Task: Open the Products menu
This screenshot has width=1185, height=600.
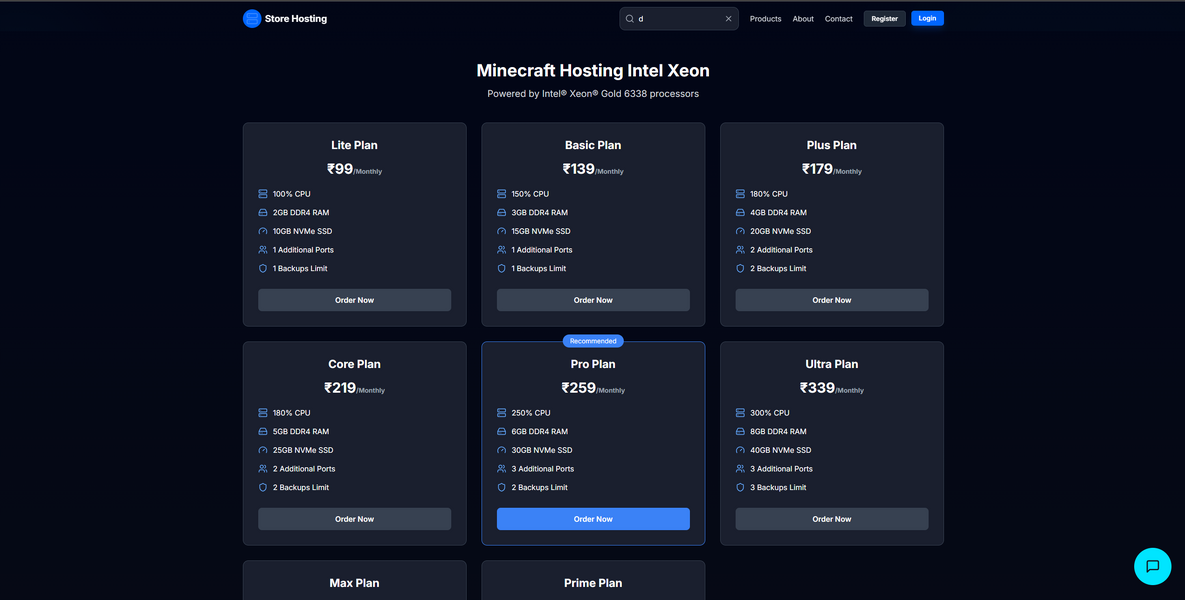Action: click(766, 19)
